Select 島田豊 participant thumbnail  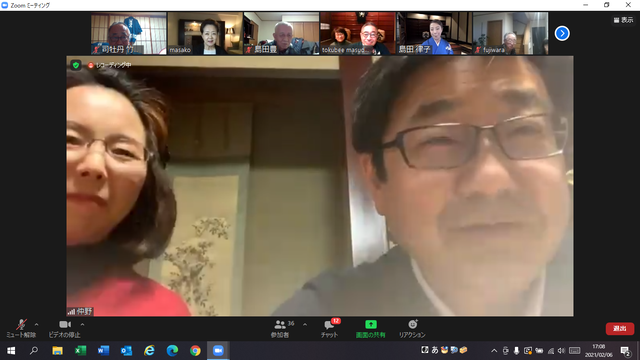click(281, 33)
